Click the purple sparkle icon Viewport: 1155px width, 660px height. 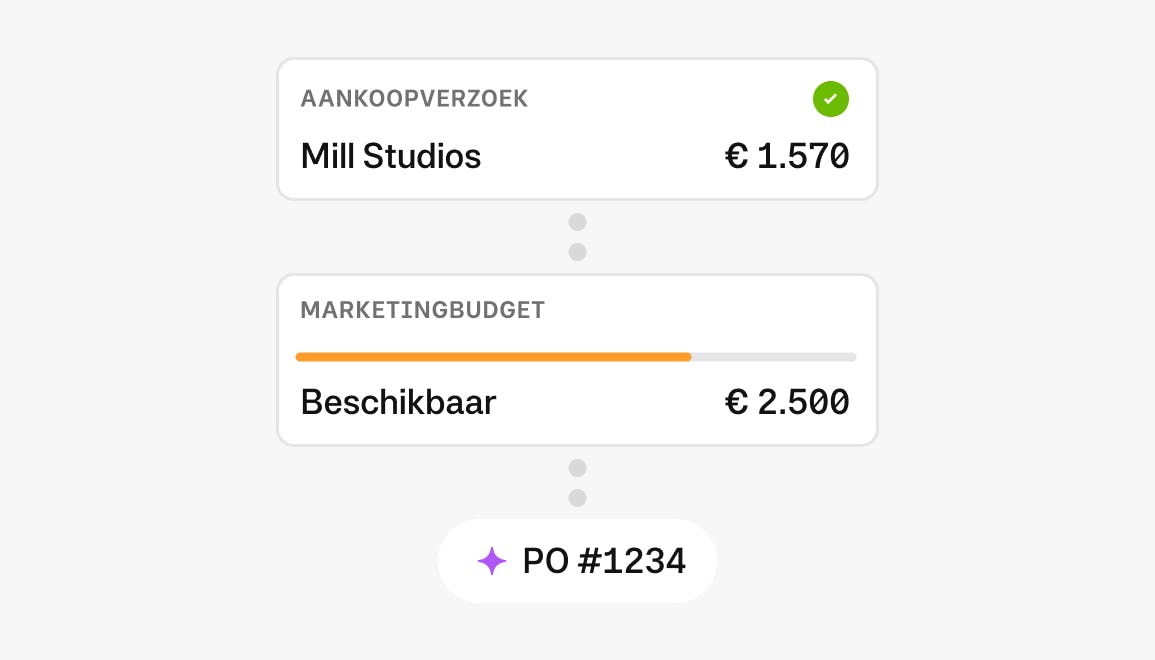tap(492, 561)
